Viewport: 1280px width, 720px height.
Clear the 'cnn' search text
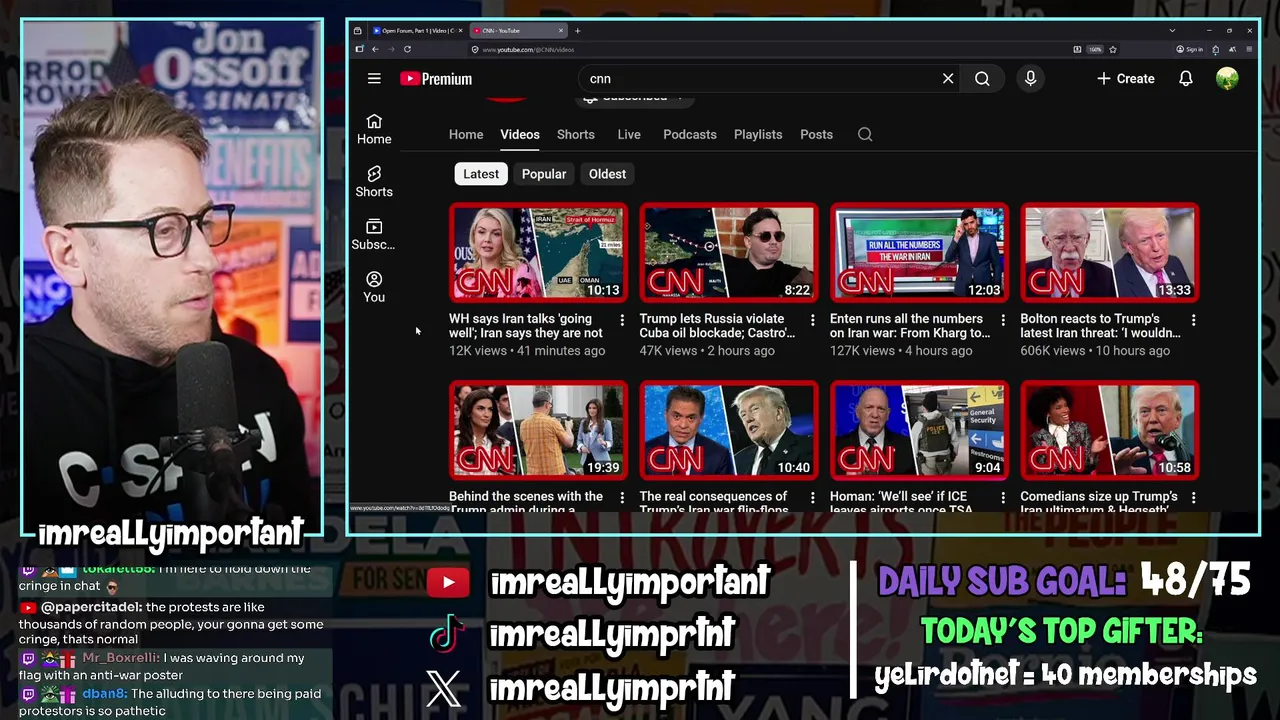click(x=948, y=79)
